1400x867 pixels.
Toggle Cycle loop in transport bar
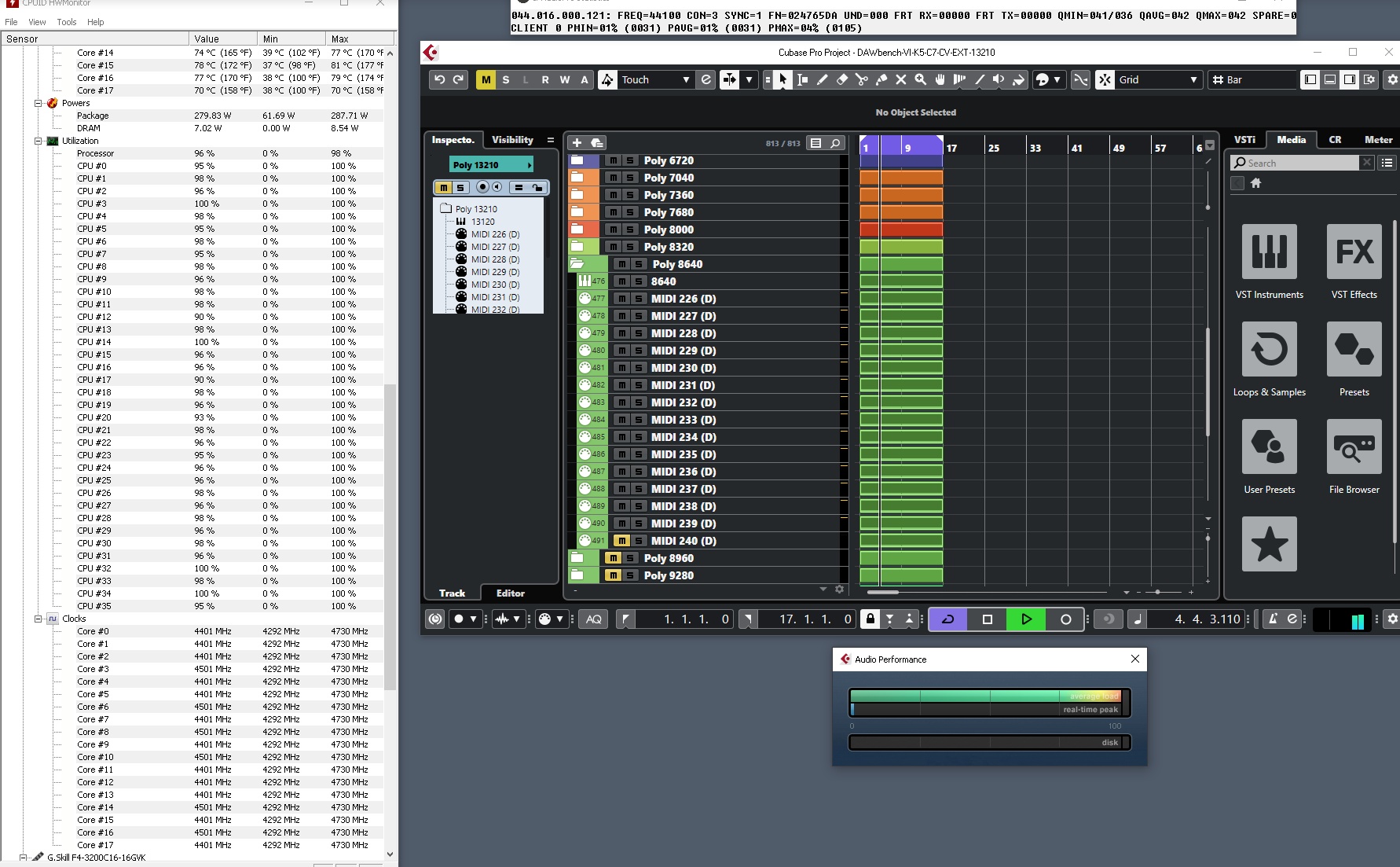click(948, 619)
